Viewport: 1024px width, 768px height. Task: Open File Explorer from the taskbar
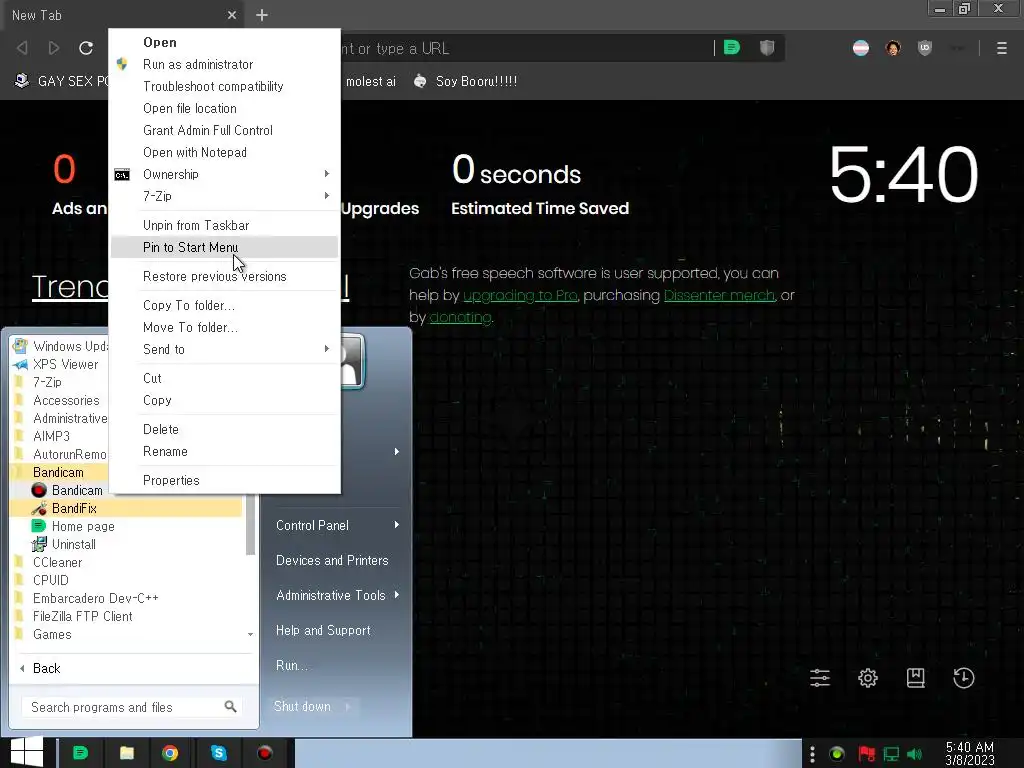point(127,753)
